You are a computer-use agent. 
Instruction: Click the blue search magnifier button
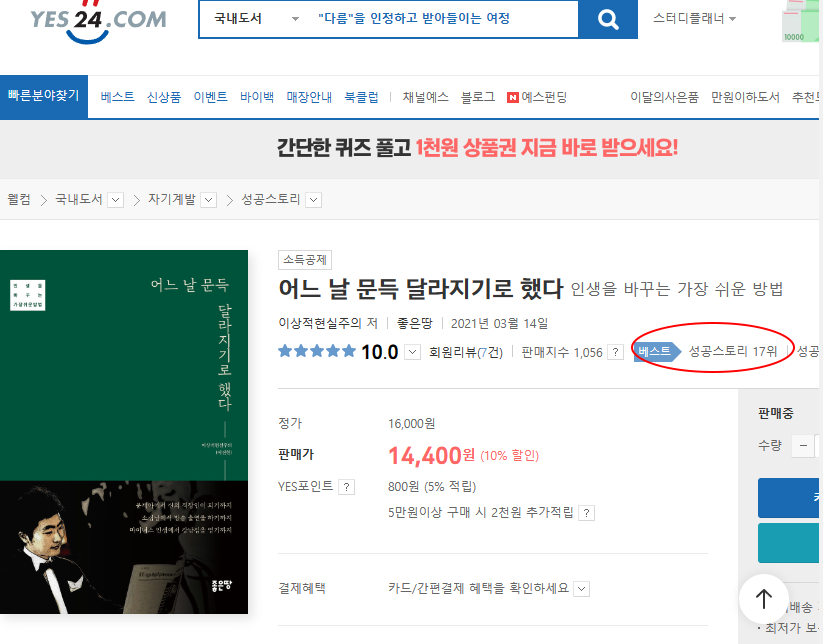(x=608, y=19)
